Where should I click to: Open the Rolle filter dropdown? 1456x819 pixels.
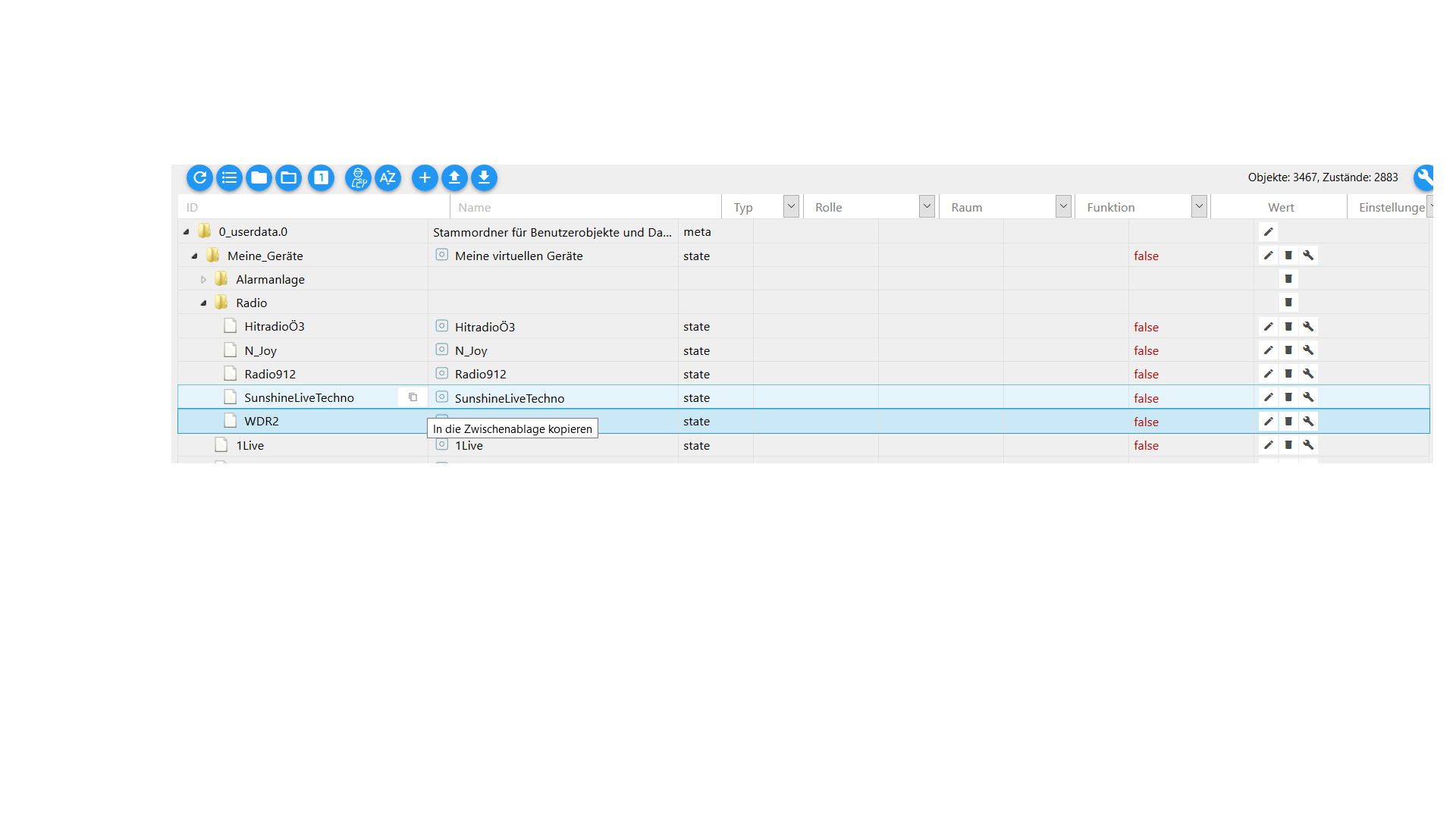point(927,206)
